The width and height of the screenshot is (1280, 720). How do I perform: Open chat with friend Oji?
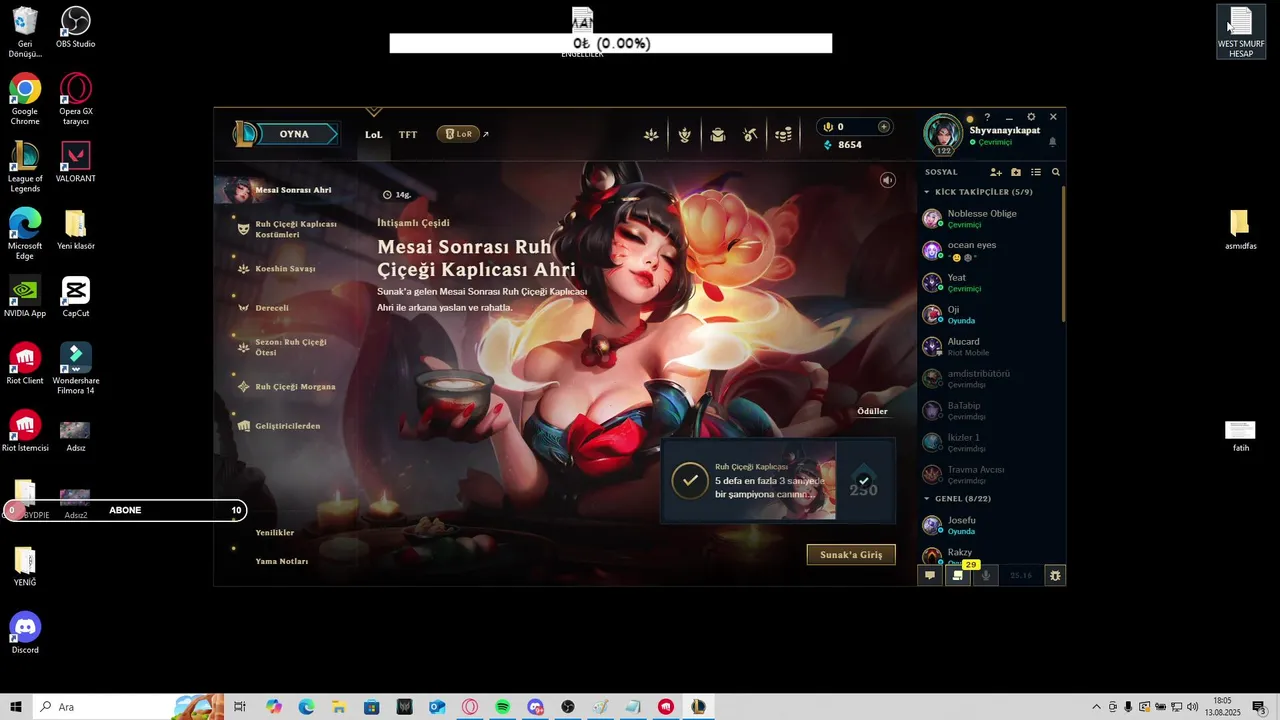pyautogui.click(x=990, y=314)
